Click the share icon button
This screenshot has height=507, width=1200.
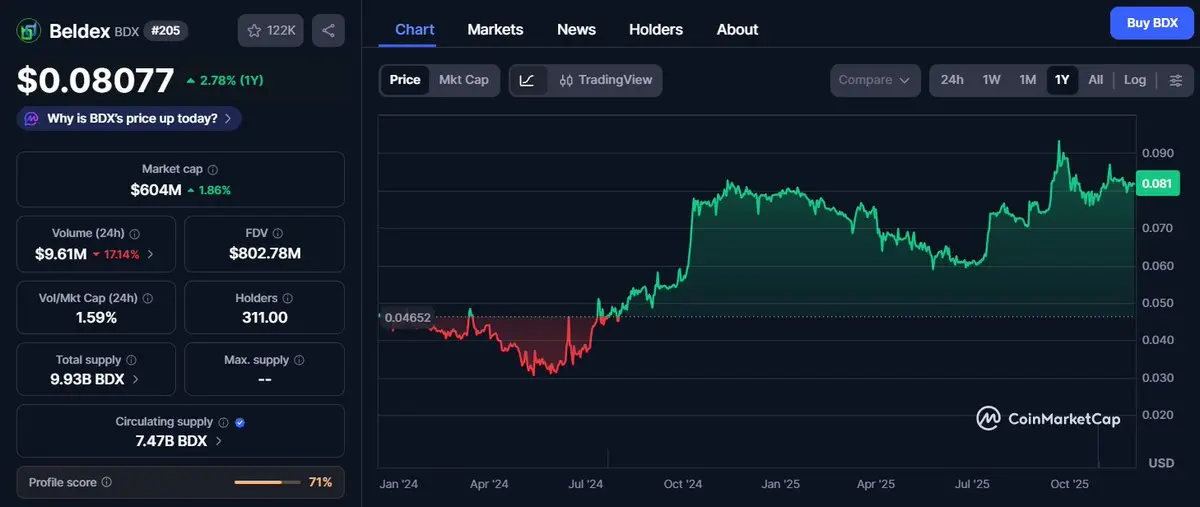[x=328, y=31]
